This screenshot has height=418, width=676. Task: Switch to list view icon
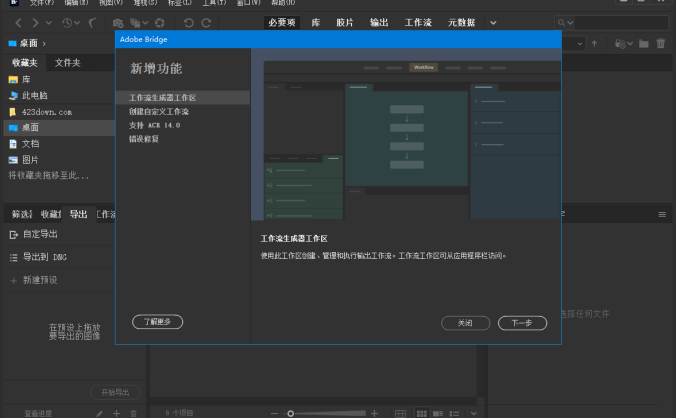coord(454,414)
